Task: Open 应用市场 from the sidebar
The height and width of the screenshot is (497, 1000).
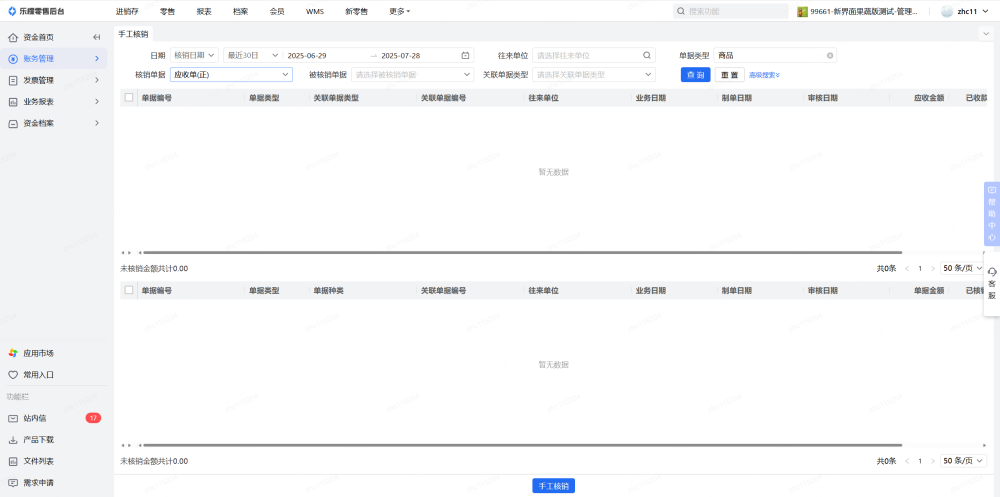Action: point(38,353)
